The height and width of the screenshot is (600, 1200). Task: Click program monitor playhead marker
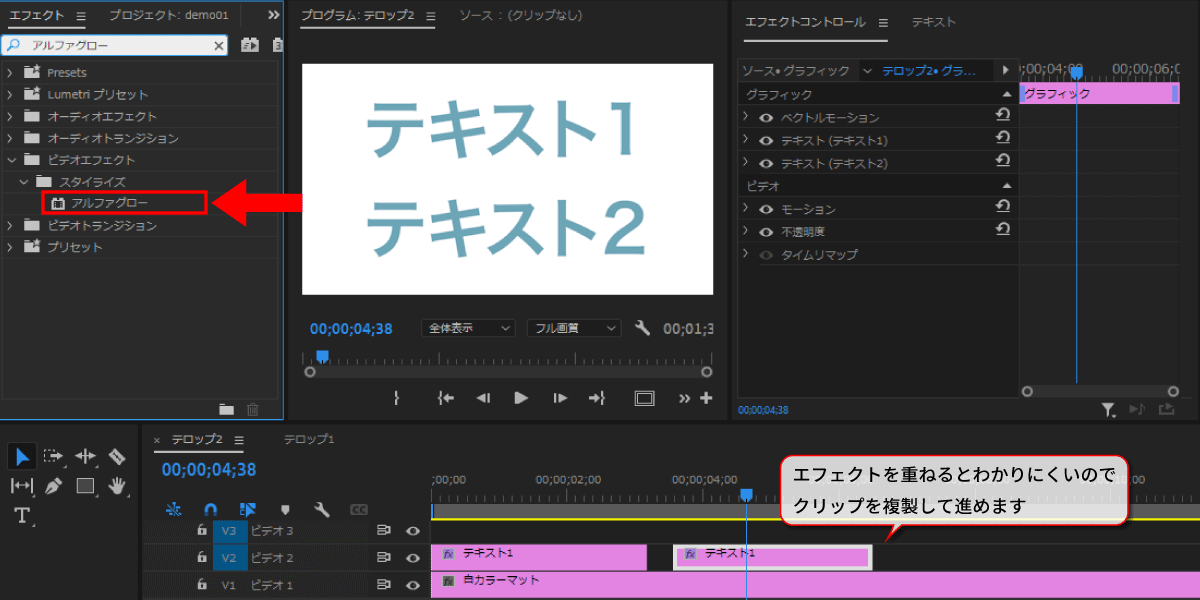[x=322, y=356]
